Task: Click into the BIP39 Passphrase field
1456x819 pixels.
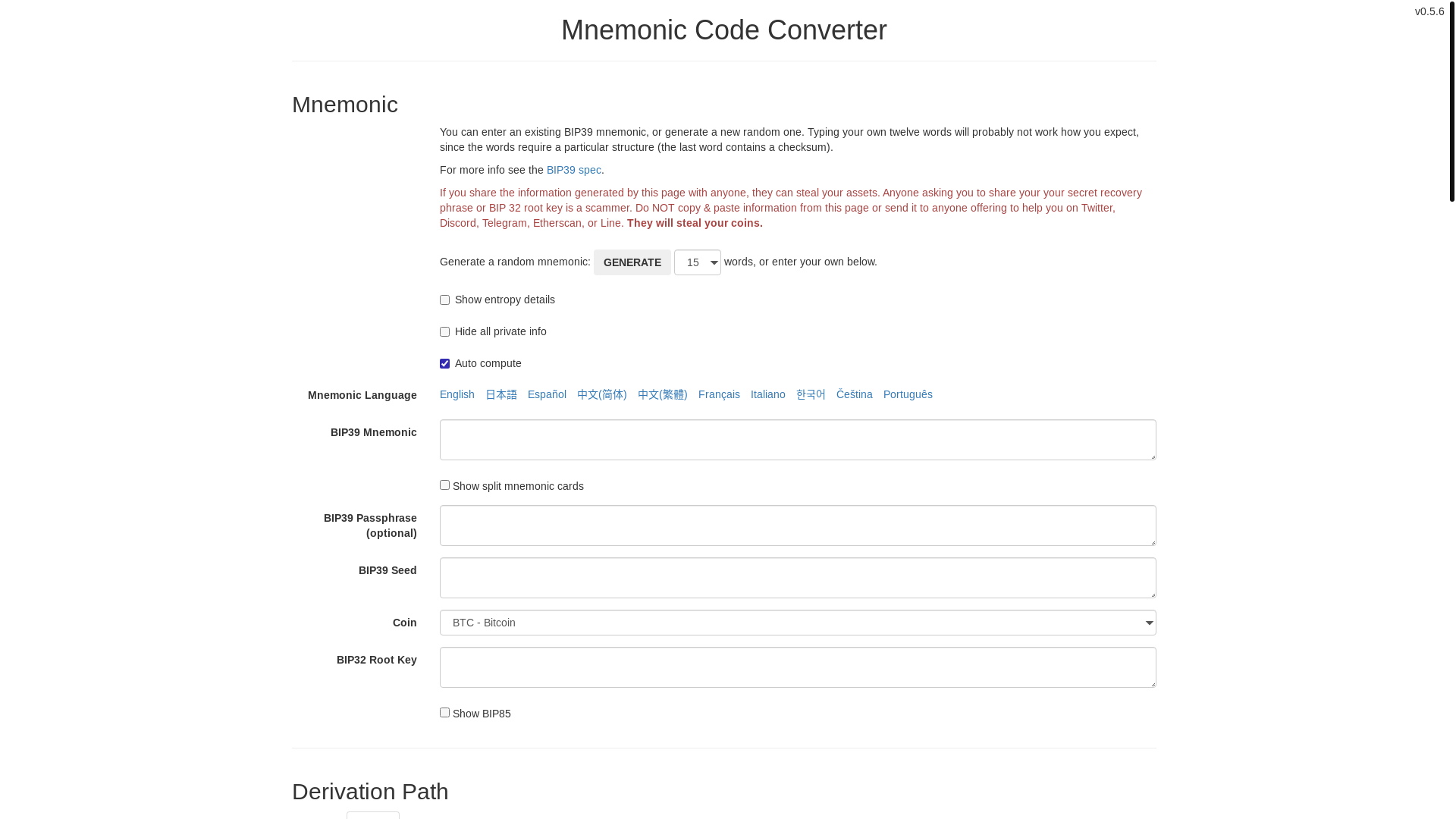Action: (x=798, y=526)
